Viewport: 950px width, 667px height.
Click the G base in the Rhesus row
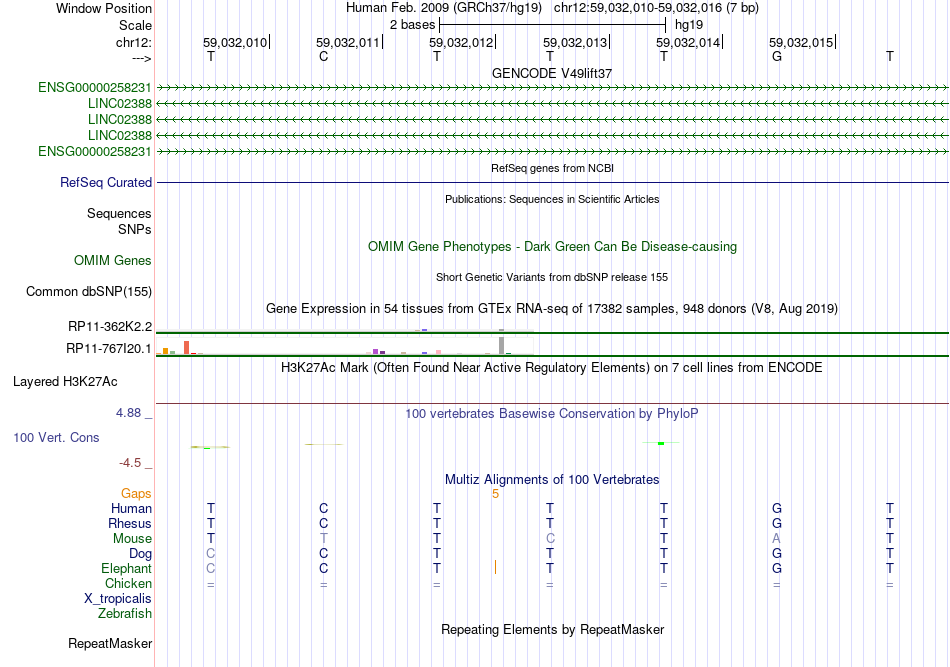click(777, 523)
